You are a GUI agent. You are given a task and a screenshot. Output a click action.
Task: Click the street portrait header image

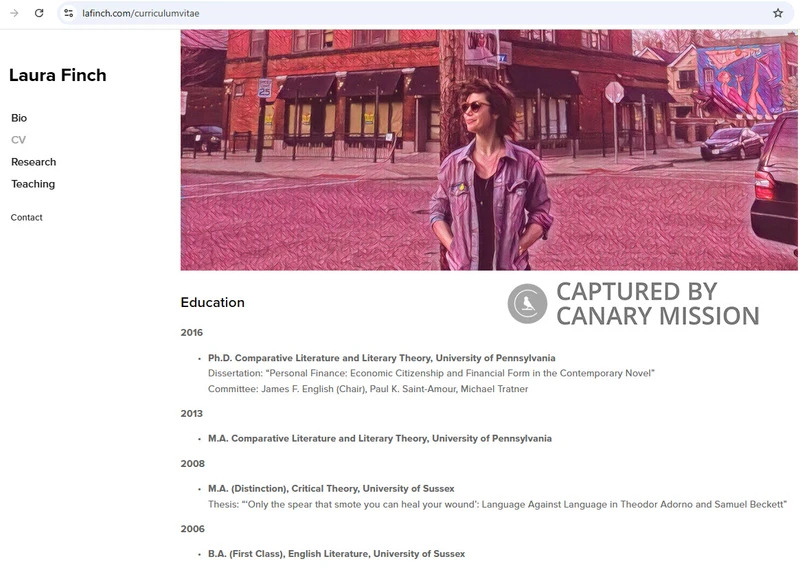pyautogui.click(x=489, y=149)
